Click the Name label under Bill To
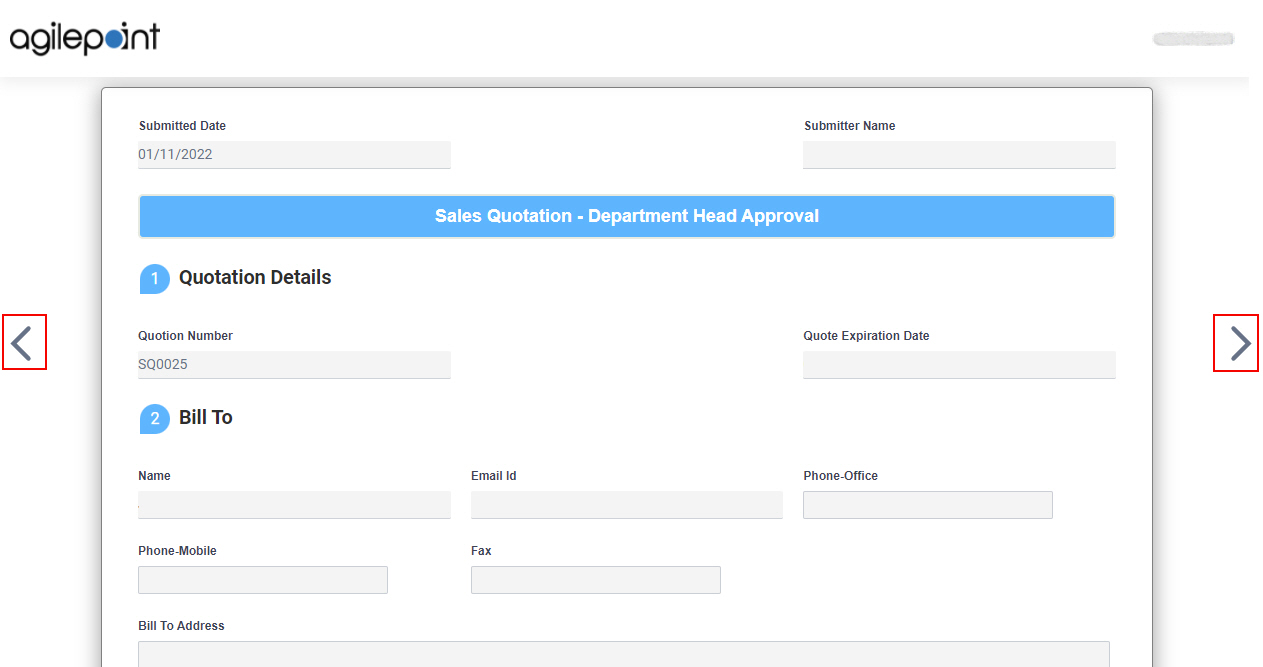The height and width of the screenshot is (667, 1263). point(155,476)
